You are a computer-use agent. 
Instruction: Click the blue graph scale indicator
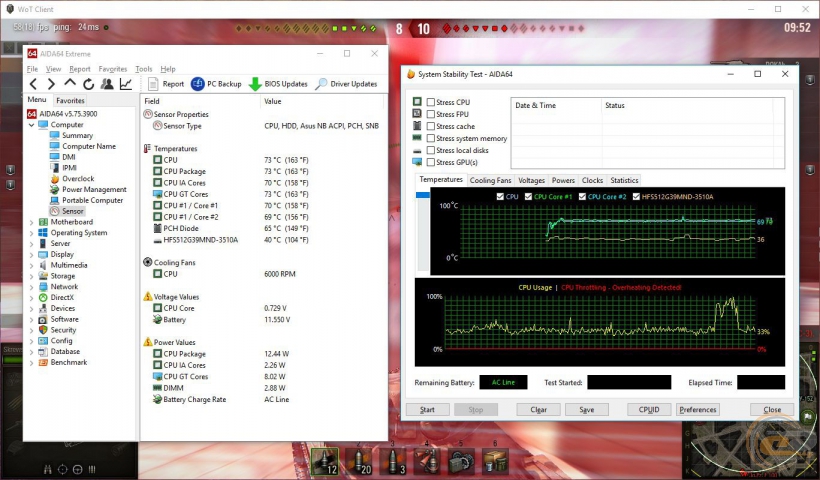(x=423, y=195)
